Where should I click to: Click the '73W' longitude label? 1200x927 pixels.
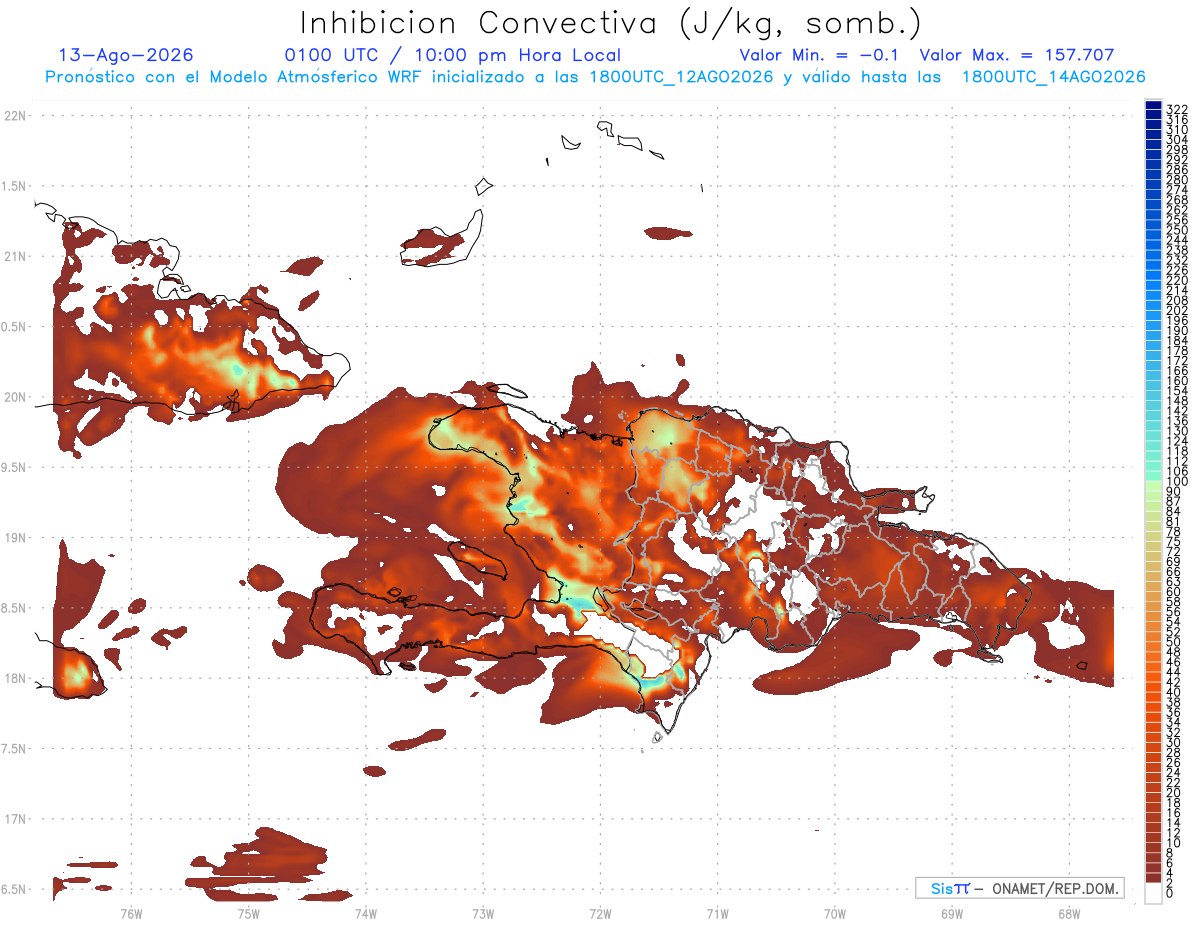coord(483,912)
